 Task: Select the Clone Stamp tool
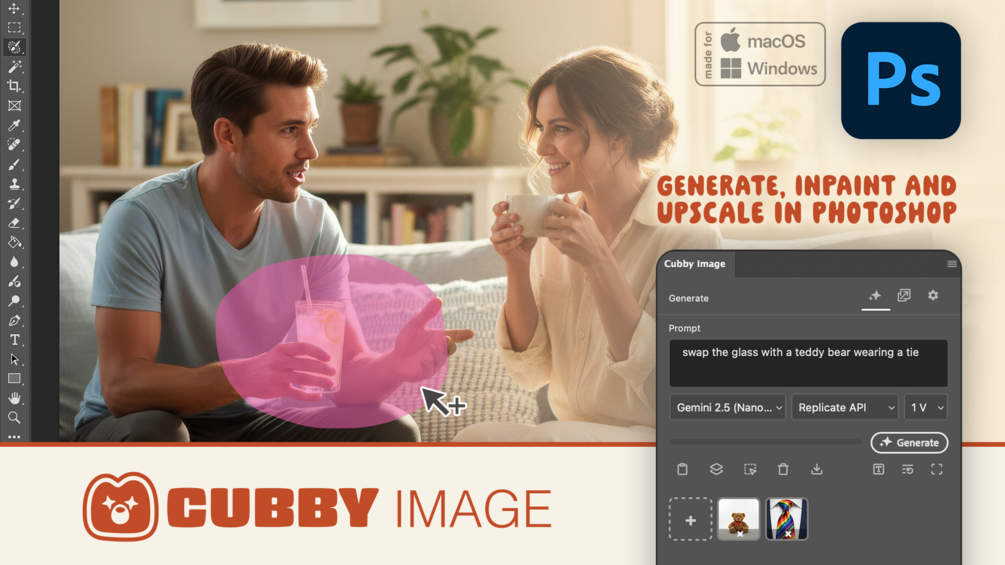[14, 184]
